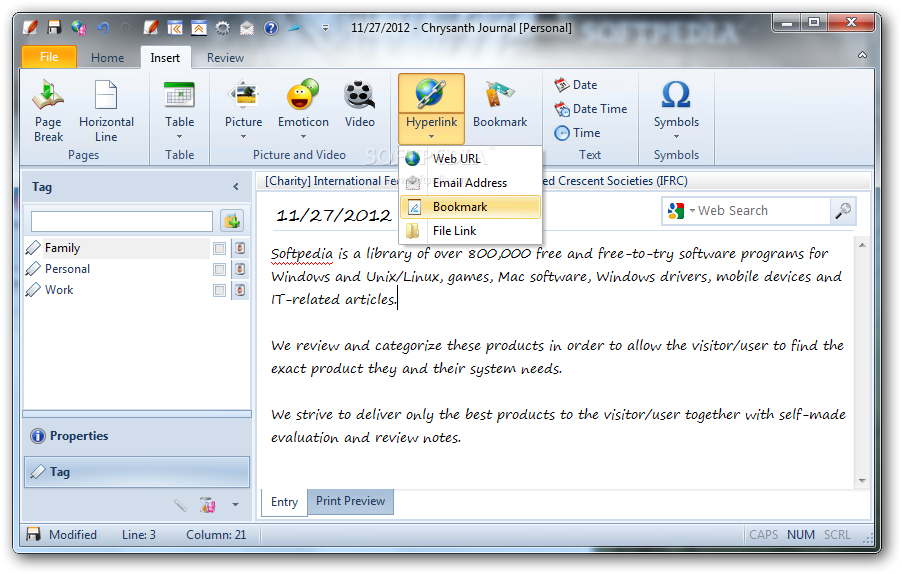Select the Work tag row
Image resolution: width=902 pixels, height=574 pixels.
pos(117,290)
